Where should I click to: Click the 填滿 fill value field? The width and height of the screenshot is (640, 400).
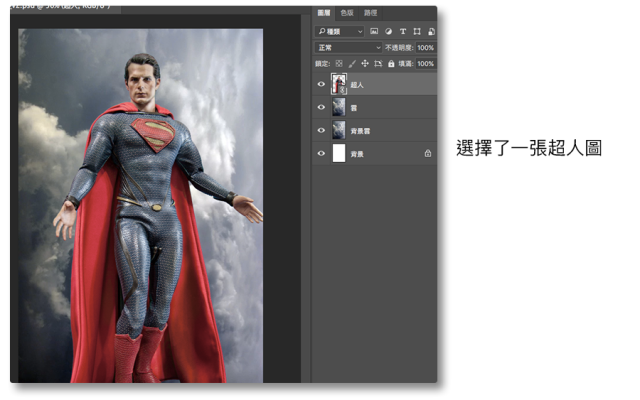pyautogui.click(x=425, y=64)
